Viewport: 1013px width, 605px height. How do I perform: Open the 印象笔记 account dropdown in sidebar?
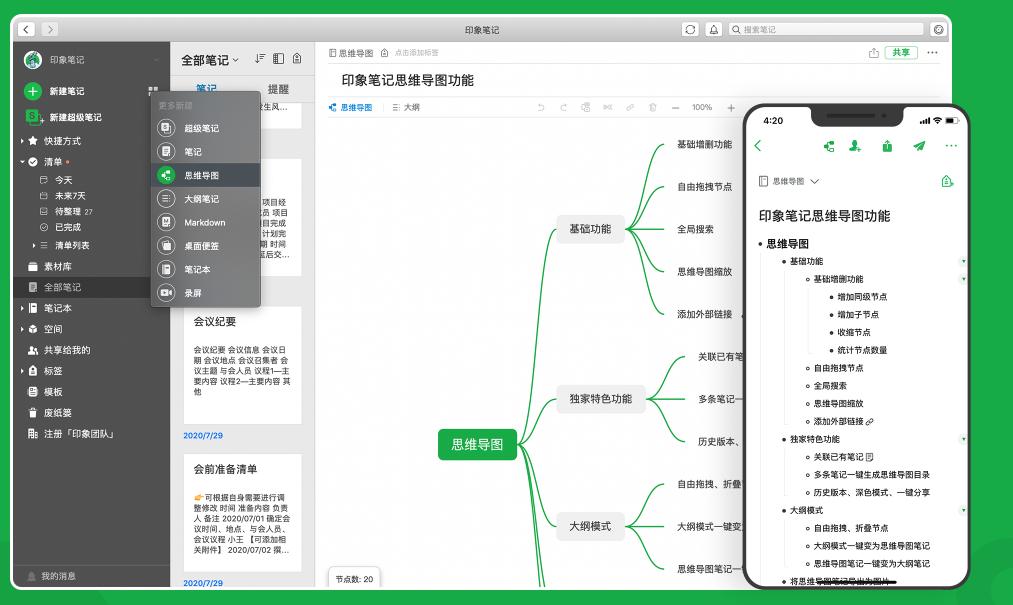pos(156,60)
